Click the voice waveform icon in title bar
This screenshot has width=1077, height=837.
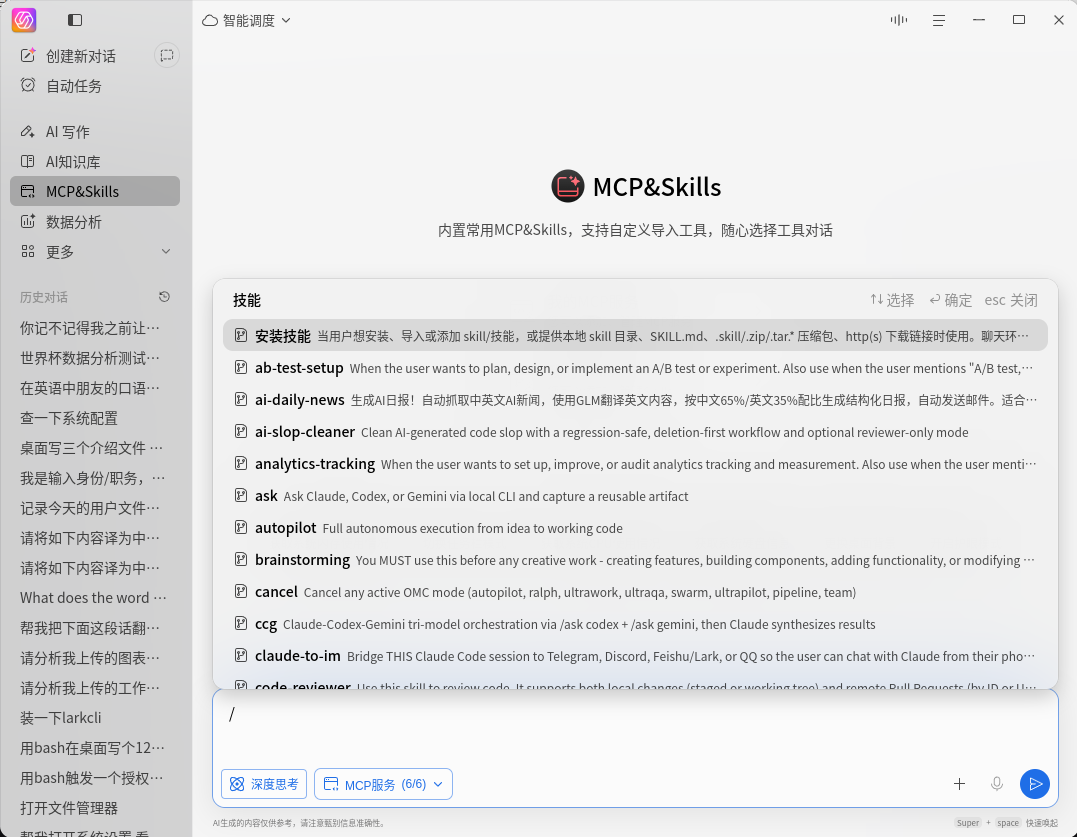(898, 20)
